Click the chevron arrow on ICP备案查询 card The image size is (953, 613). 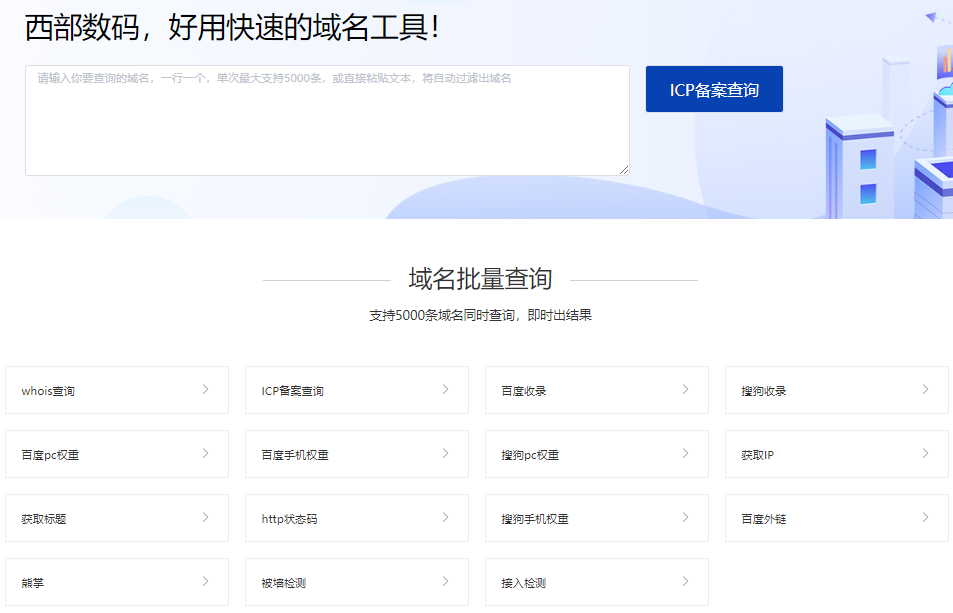pos(445,390)
